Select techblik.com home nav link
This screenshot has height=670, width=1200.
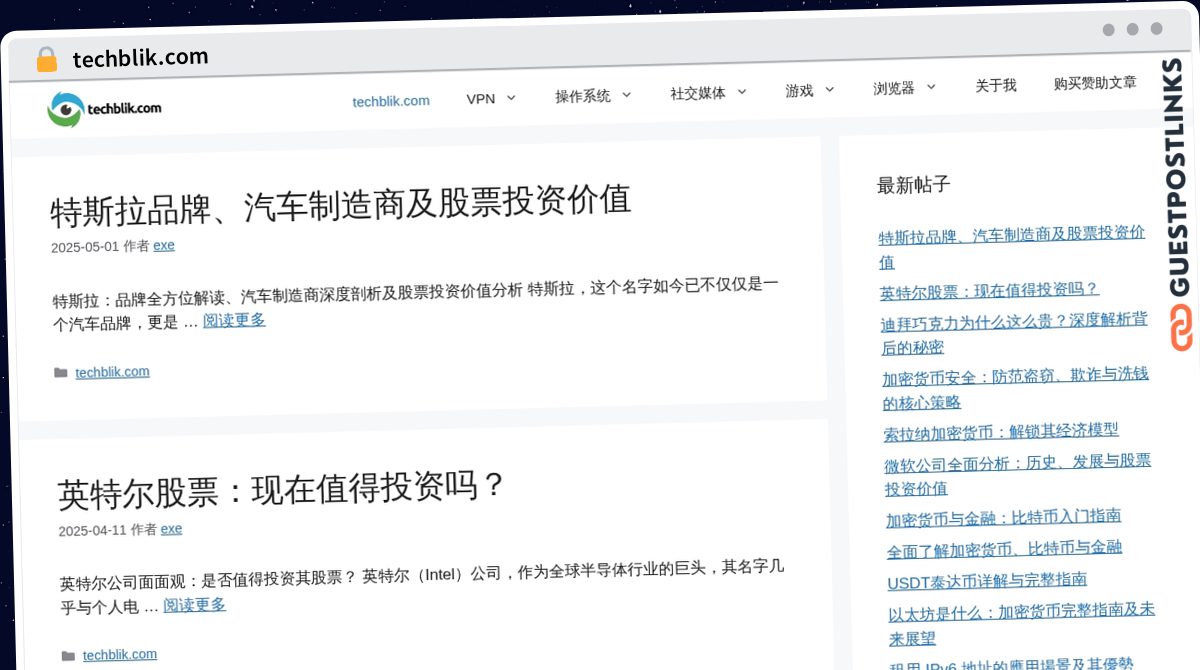pos(391,101)
